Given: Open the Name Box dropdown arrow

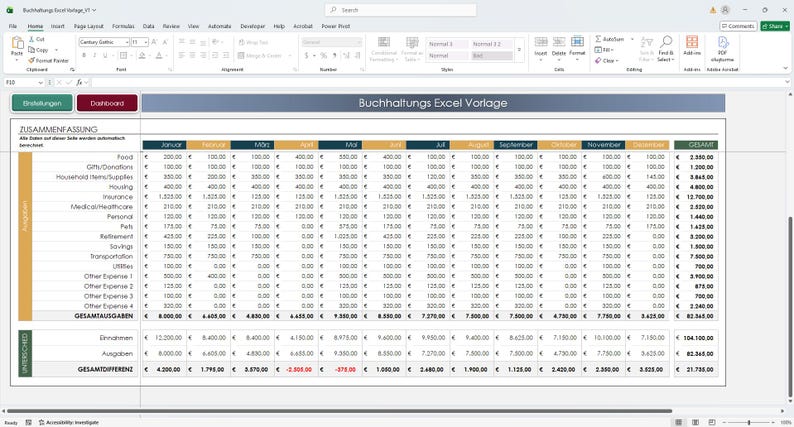Looking at the screenshot, I should pos(41,82).
